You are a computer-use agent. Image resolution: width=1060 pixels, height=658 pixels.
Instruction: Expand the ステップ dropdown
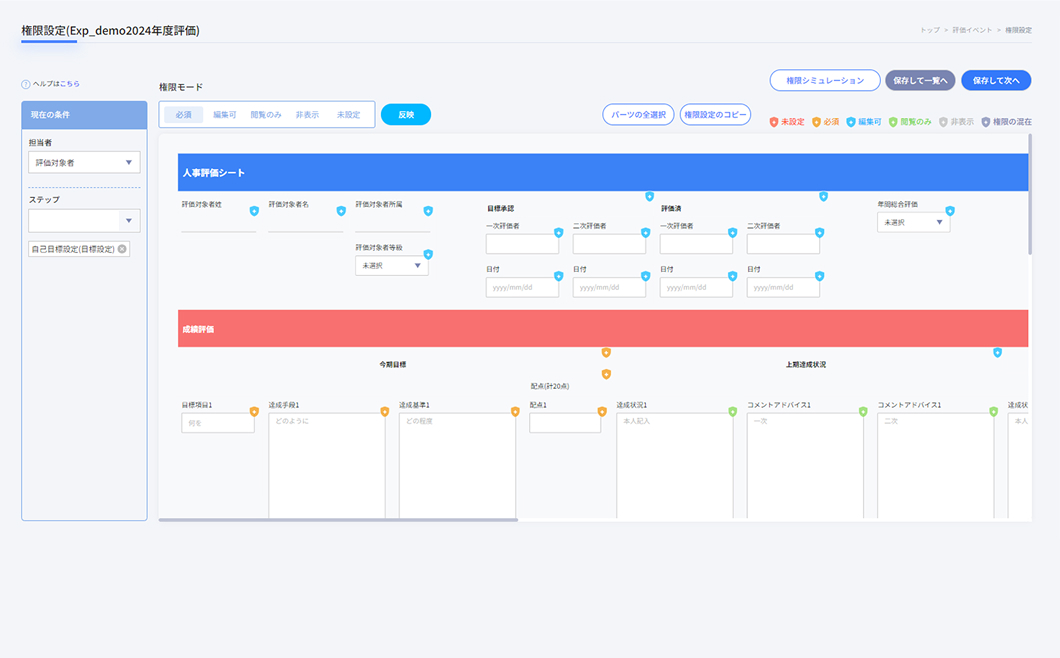pyautogui.click(x=129, y=221)
